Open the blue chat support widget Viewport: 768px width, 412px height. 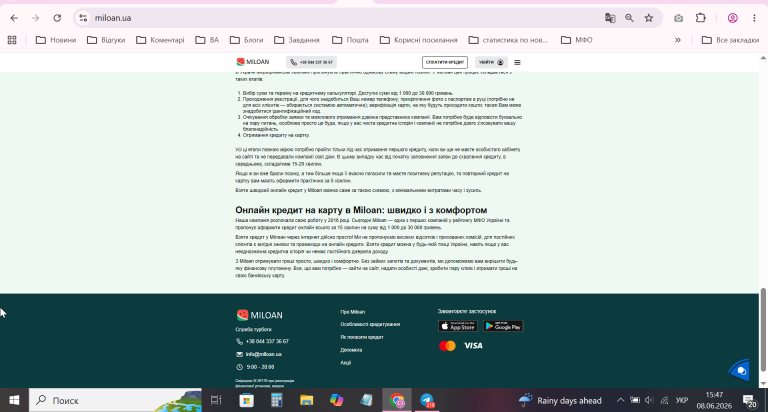tap(741, 370)
